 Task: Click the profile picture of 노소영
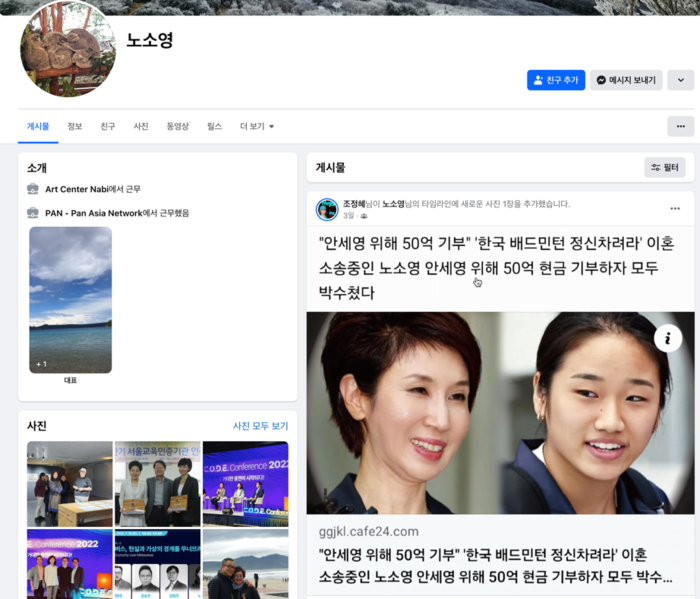68,50
